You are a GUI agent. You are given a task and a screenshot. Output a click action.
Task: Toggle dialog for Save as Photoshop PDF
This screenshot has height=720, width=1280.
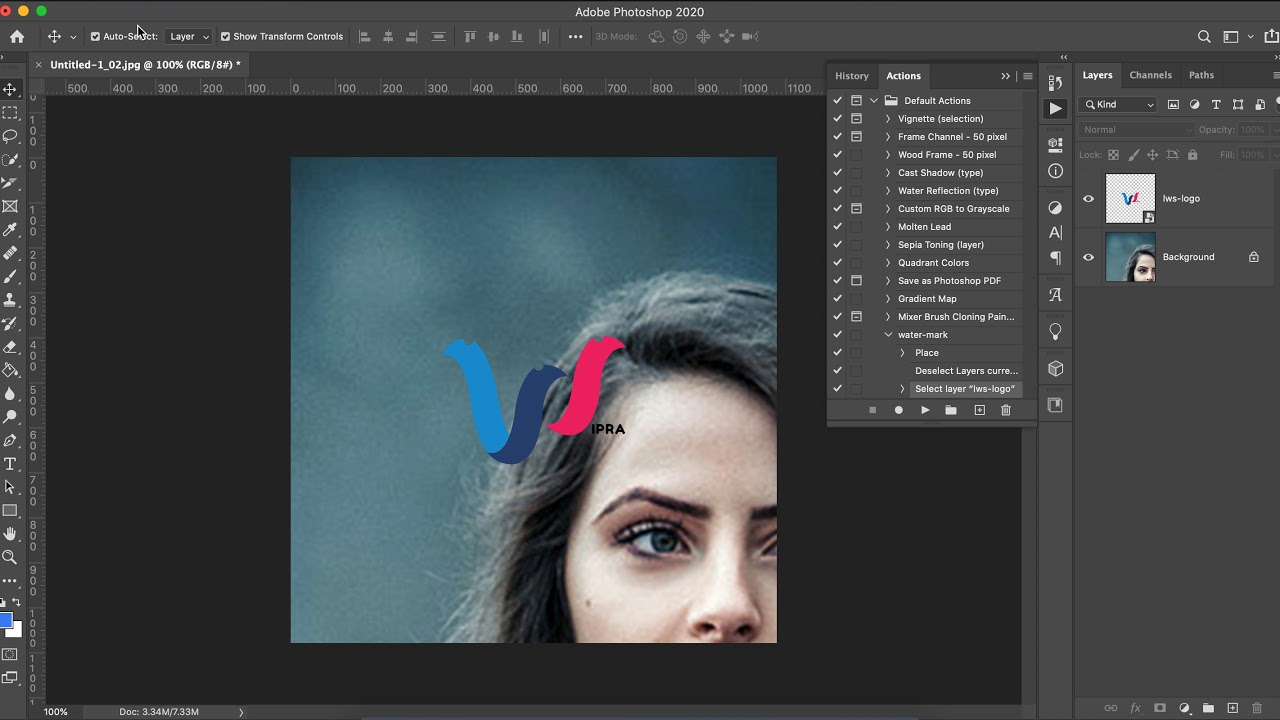(856, 281)
